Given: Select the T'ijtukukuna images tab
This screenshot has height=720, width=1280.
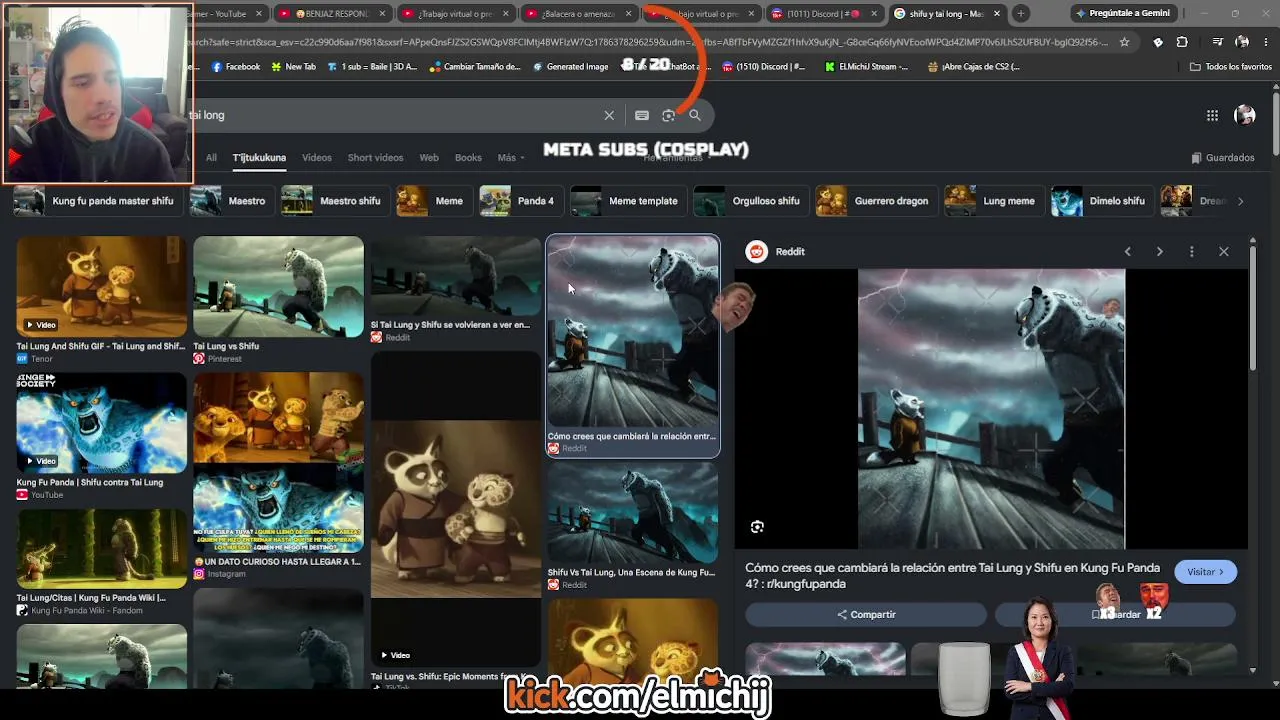Looking at the screenshot, I should pos(259,158).
